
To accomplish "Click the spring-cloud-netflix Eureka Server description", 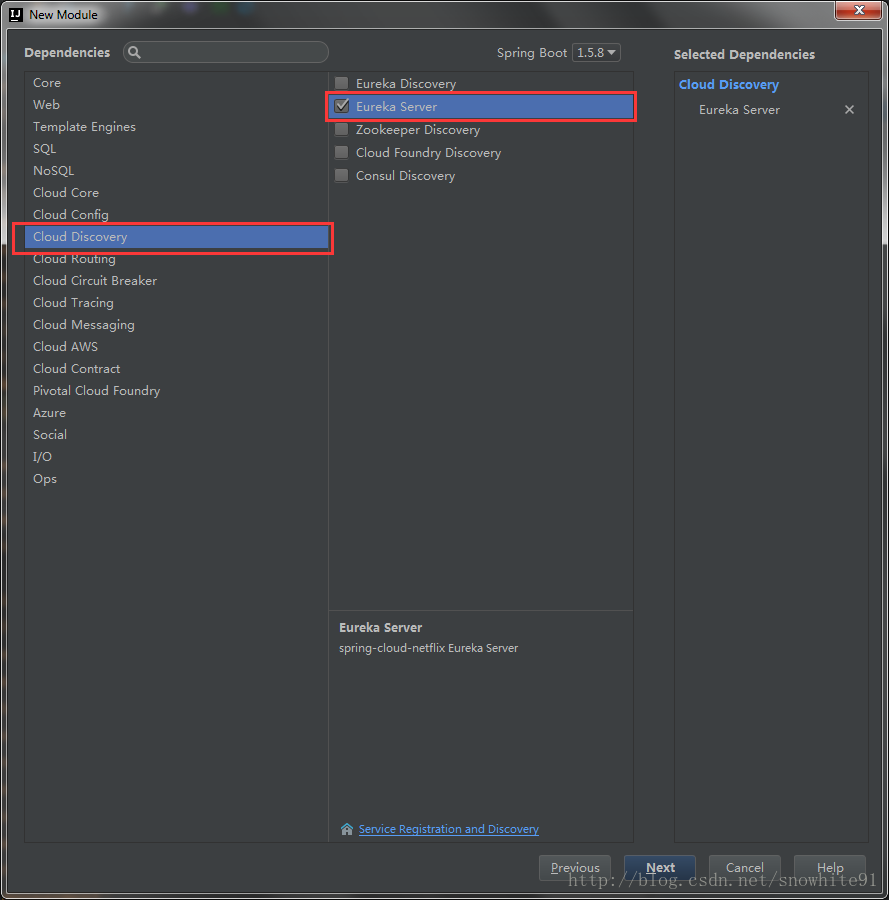I will click(x=428, y=648).
